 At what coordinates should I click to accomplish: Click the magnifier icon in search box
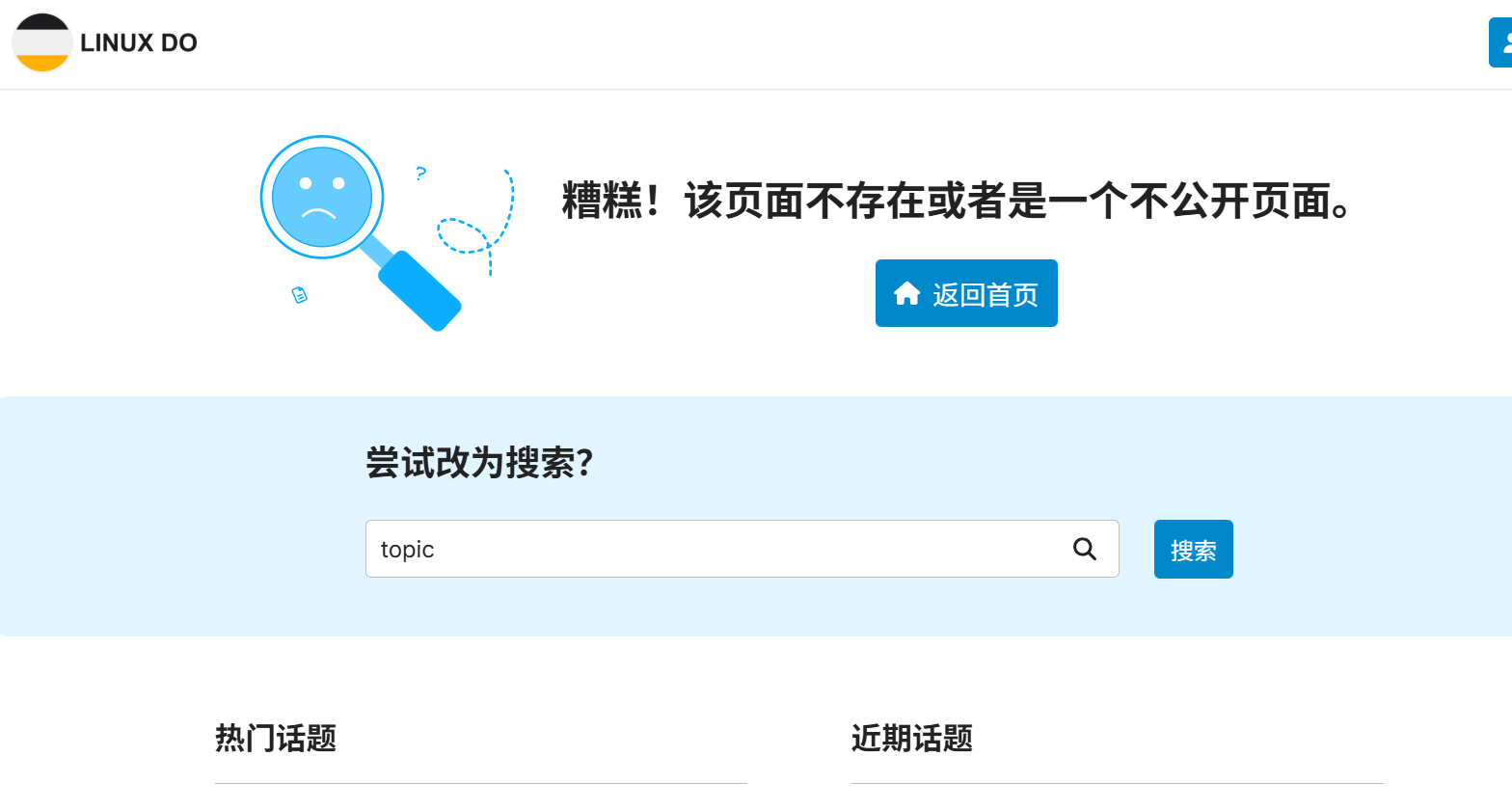click(1085, 549)
